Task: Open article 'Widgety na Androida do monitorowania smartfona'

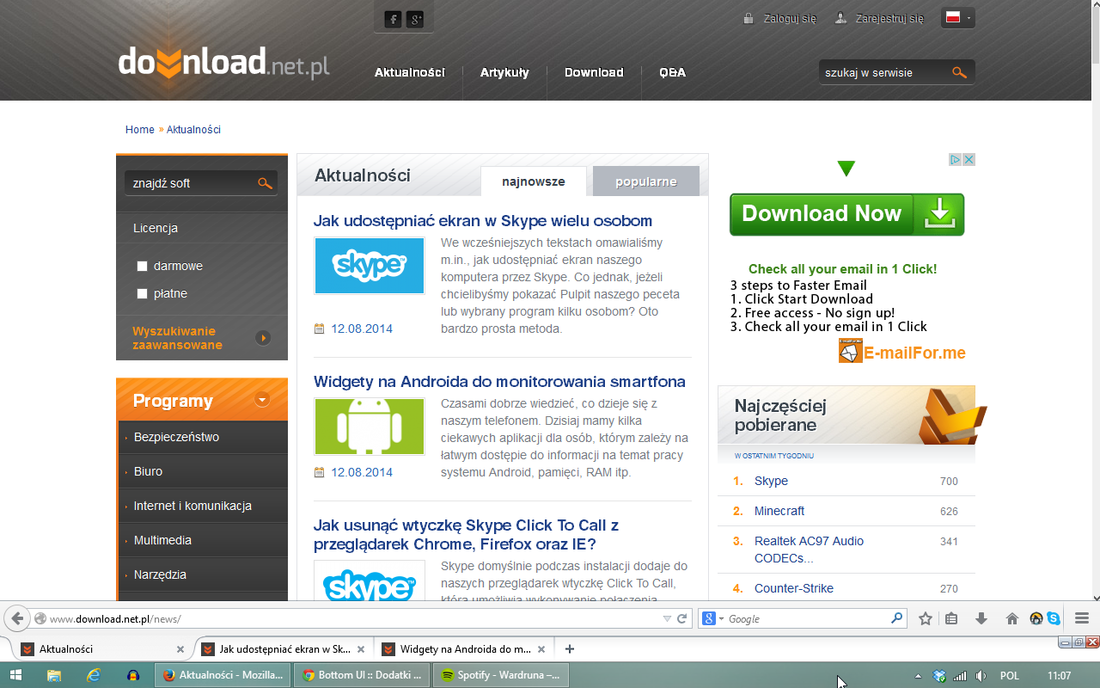Action: 499,382
